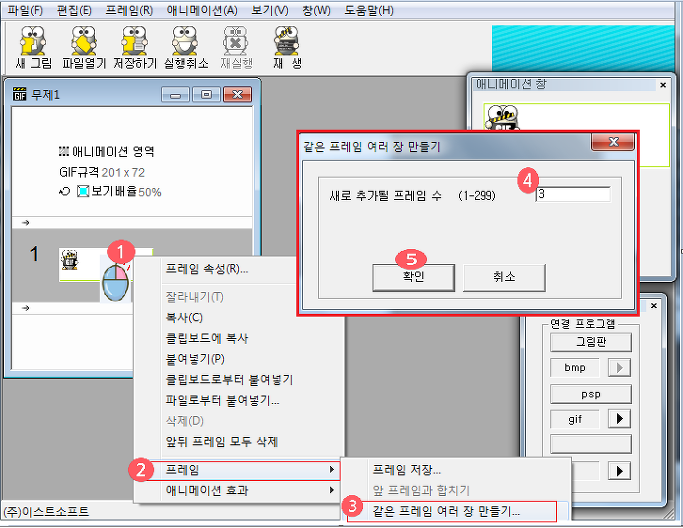Select frame 1 thumbnail in 무제1 window

point(105,265)
